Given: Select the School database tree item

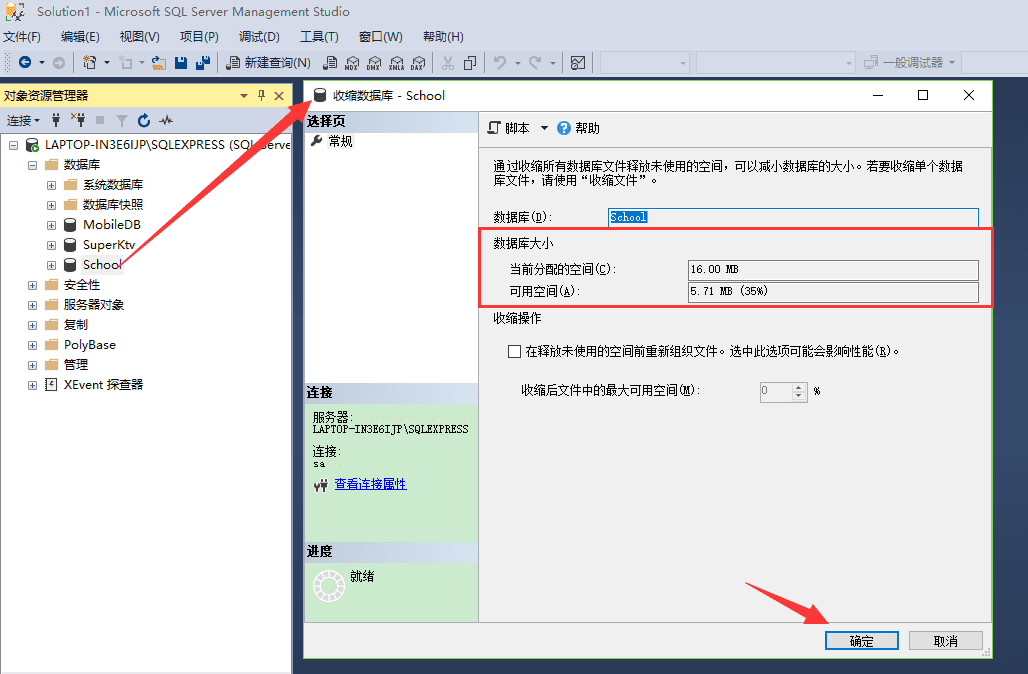Looking at the screenshot, I should coord(102,265).
